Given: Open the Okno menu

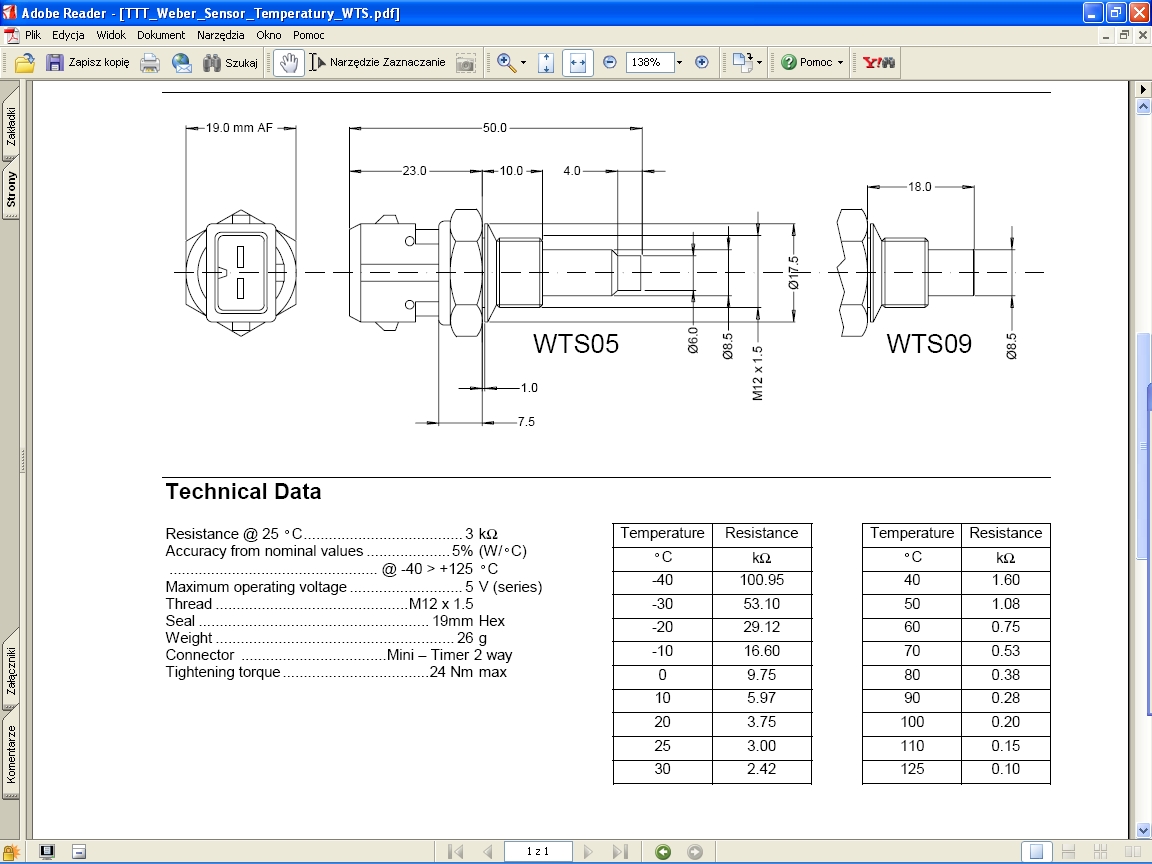Looking at the screenshot, I should [269, 35].
